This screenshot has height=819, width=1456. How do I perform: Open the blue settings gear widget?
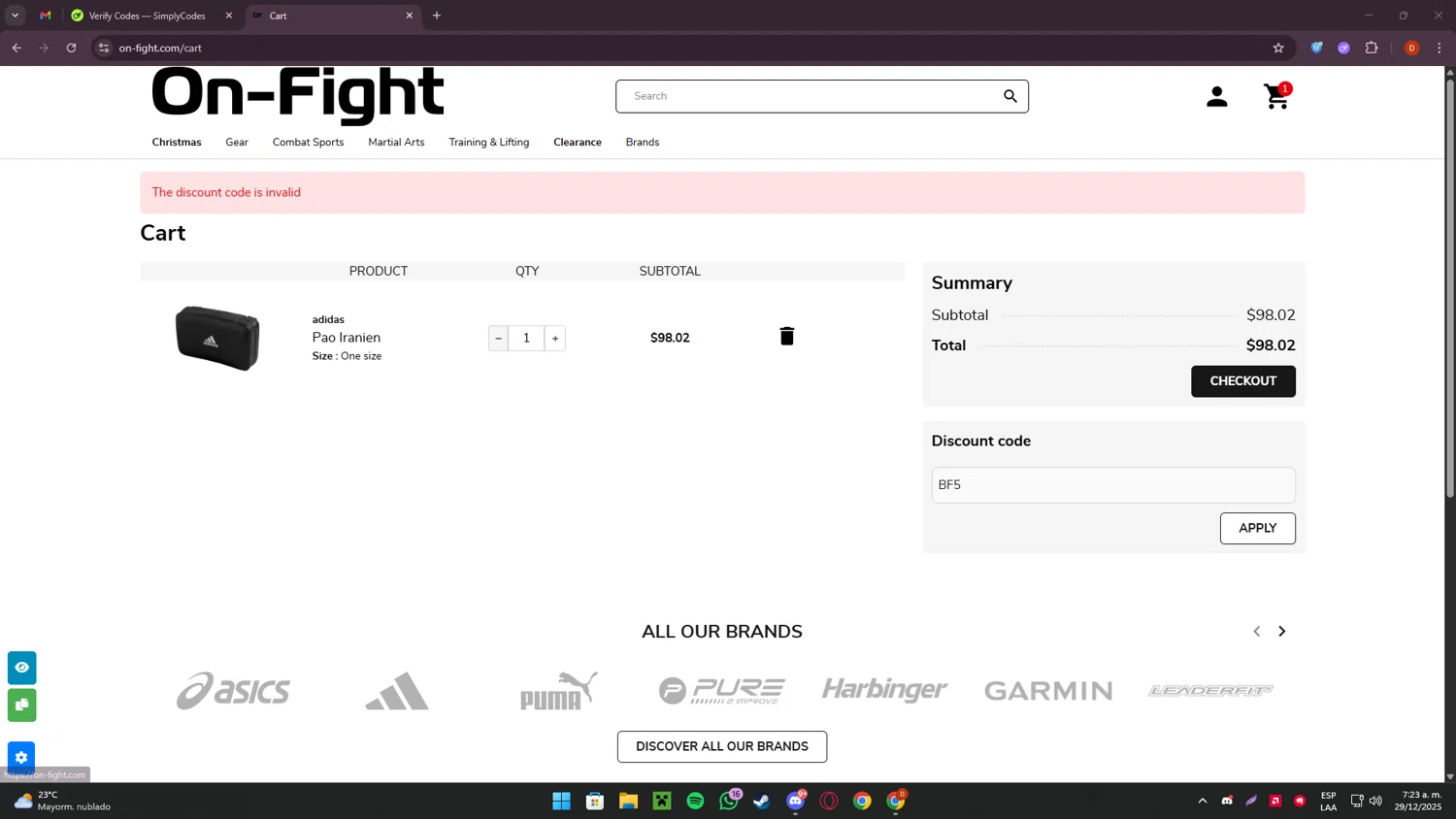pyautogui.click(x=21, y=757)
